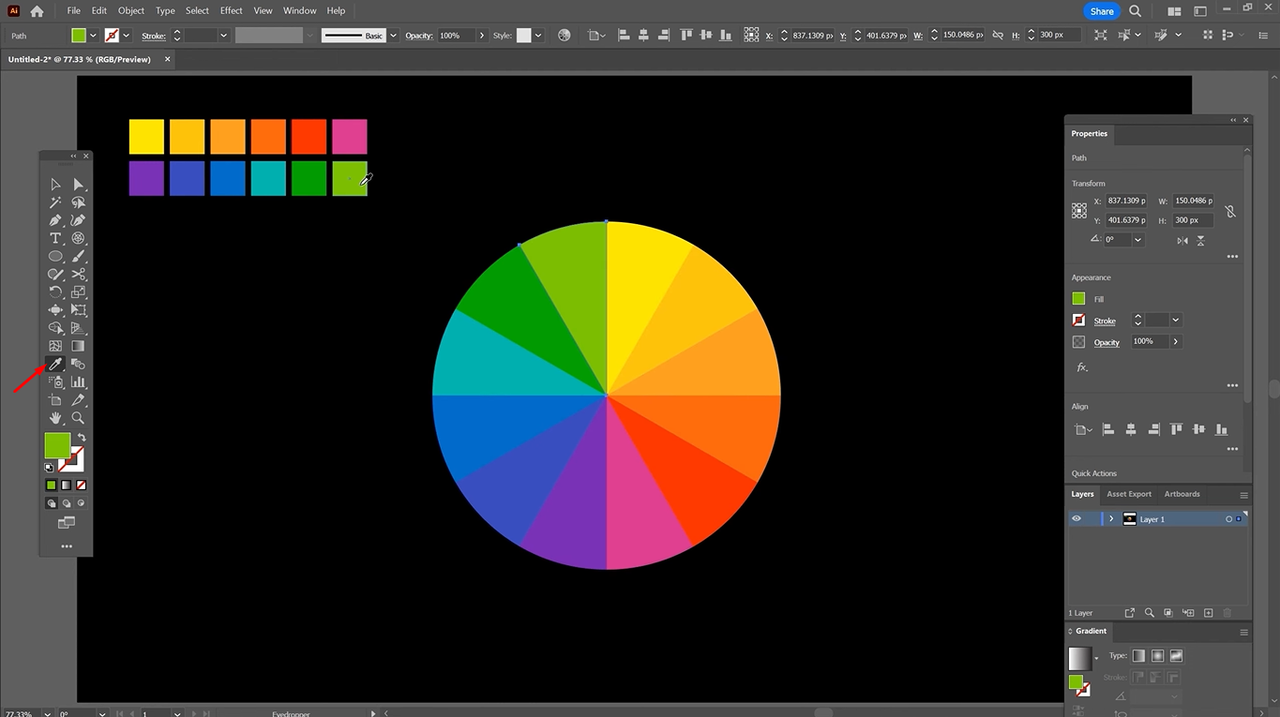The height and width of the screenshot is (717, 1280).
Task: Open brush definition Basic dropdown
Action: click(x=393, y=35)
